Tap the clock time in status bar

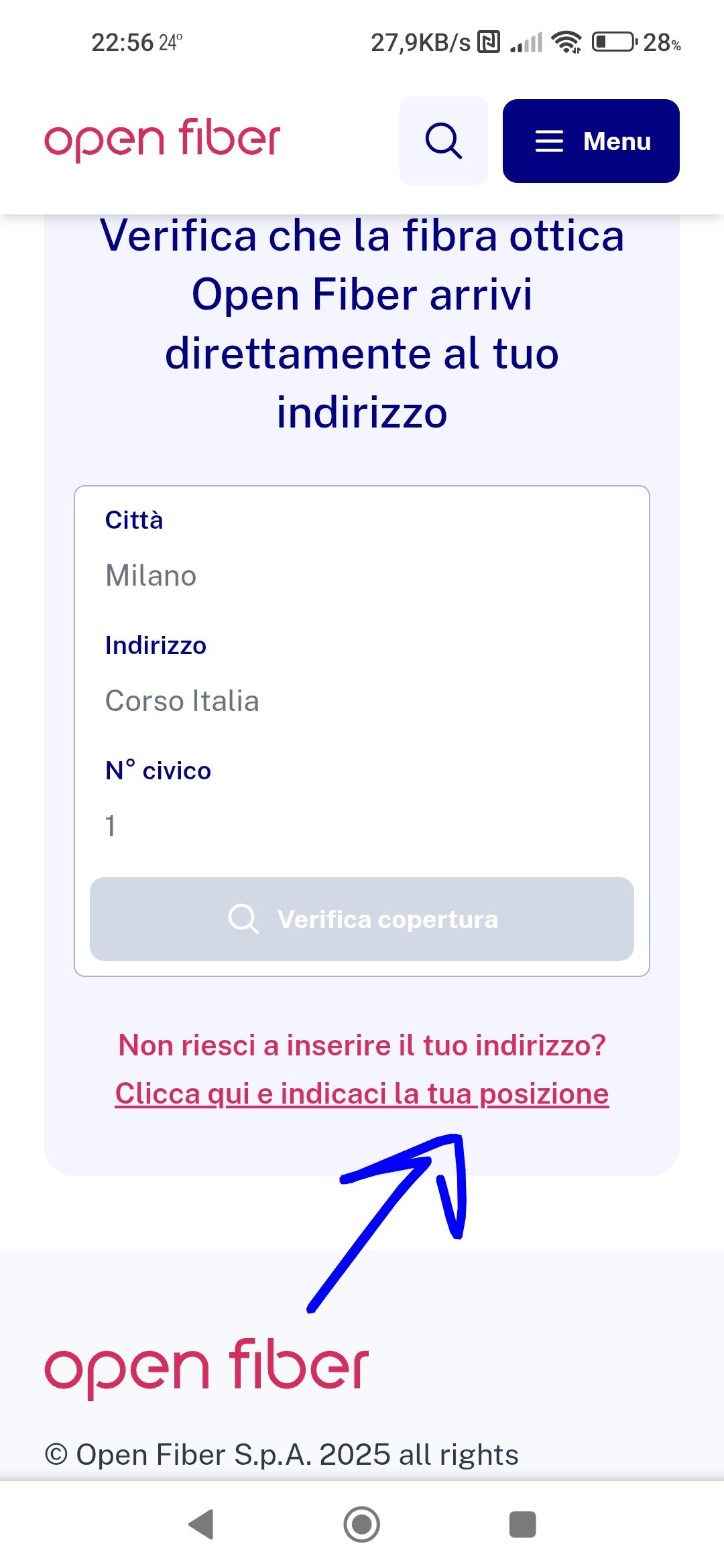point(123,43)
